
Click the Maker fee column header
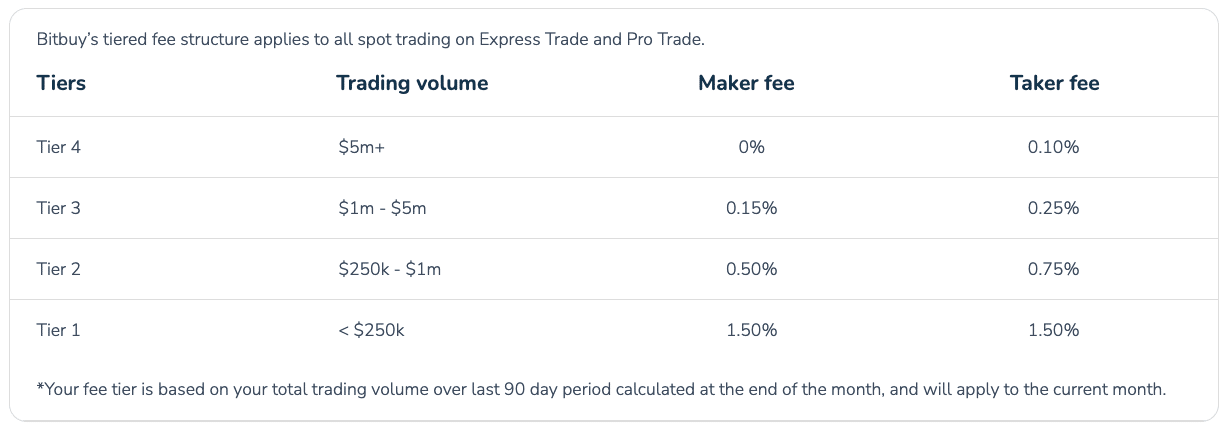(x=746, y=83)
